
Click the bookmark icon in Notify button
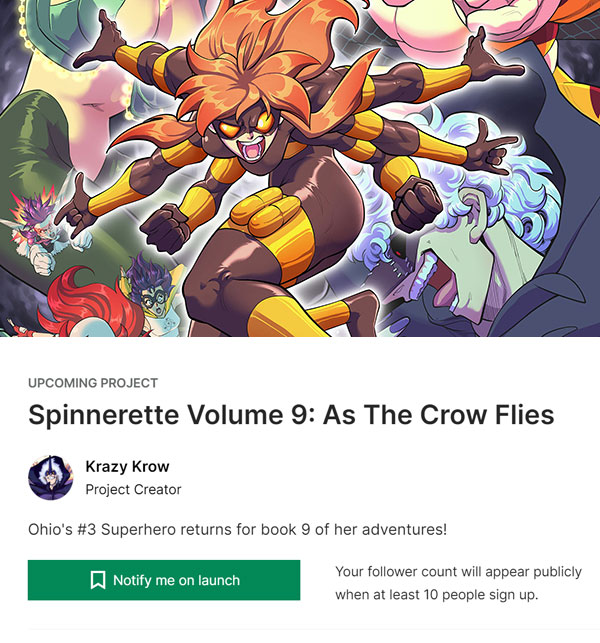click(98, 580)
